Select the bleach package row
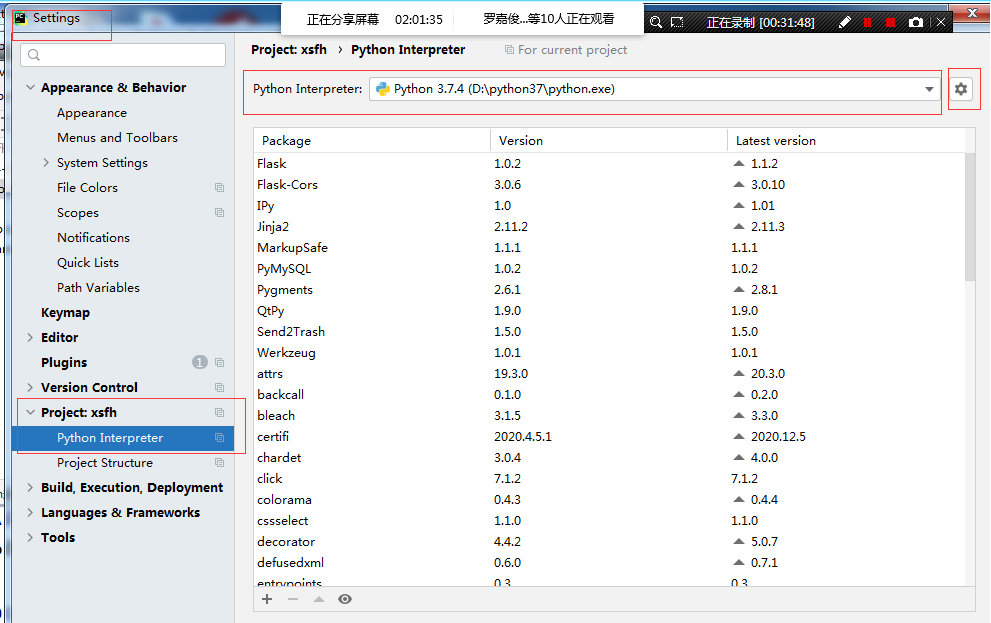991x623 pixels. (x=610, y=415)
